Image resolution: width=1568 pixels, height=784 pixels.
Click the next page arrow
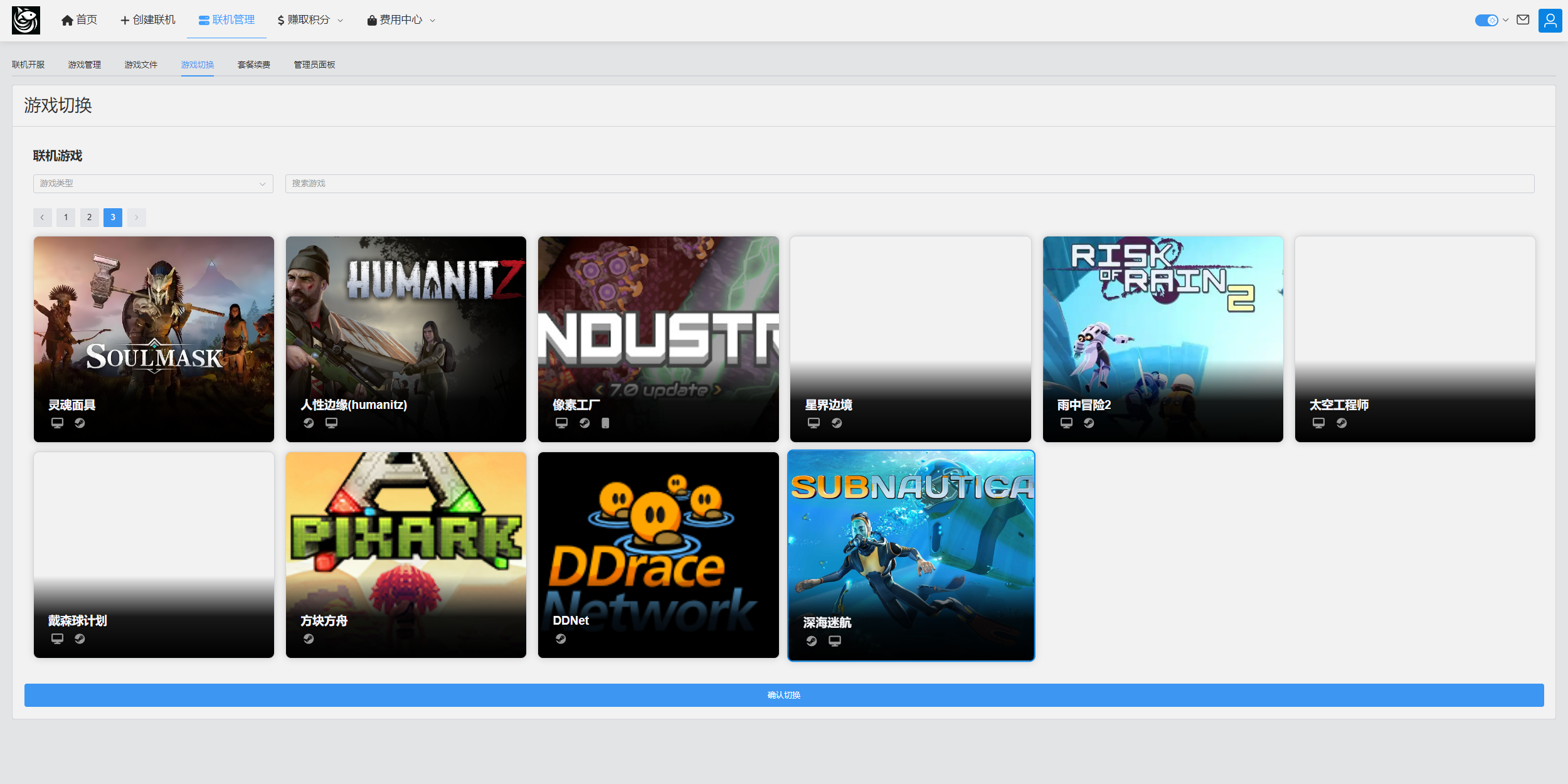coord(136,218)
